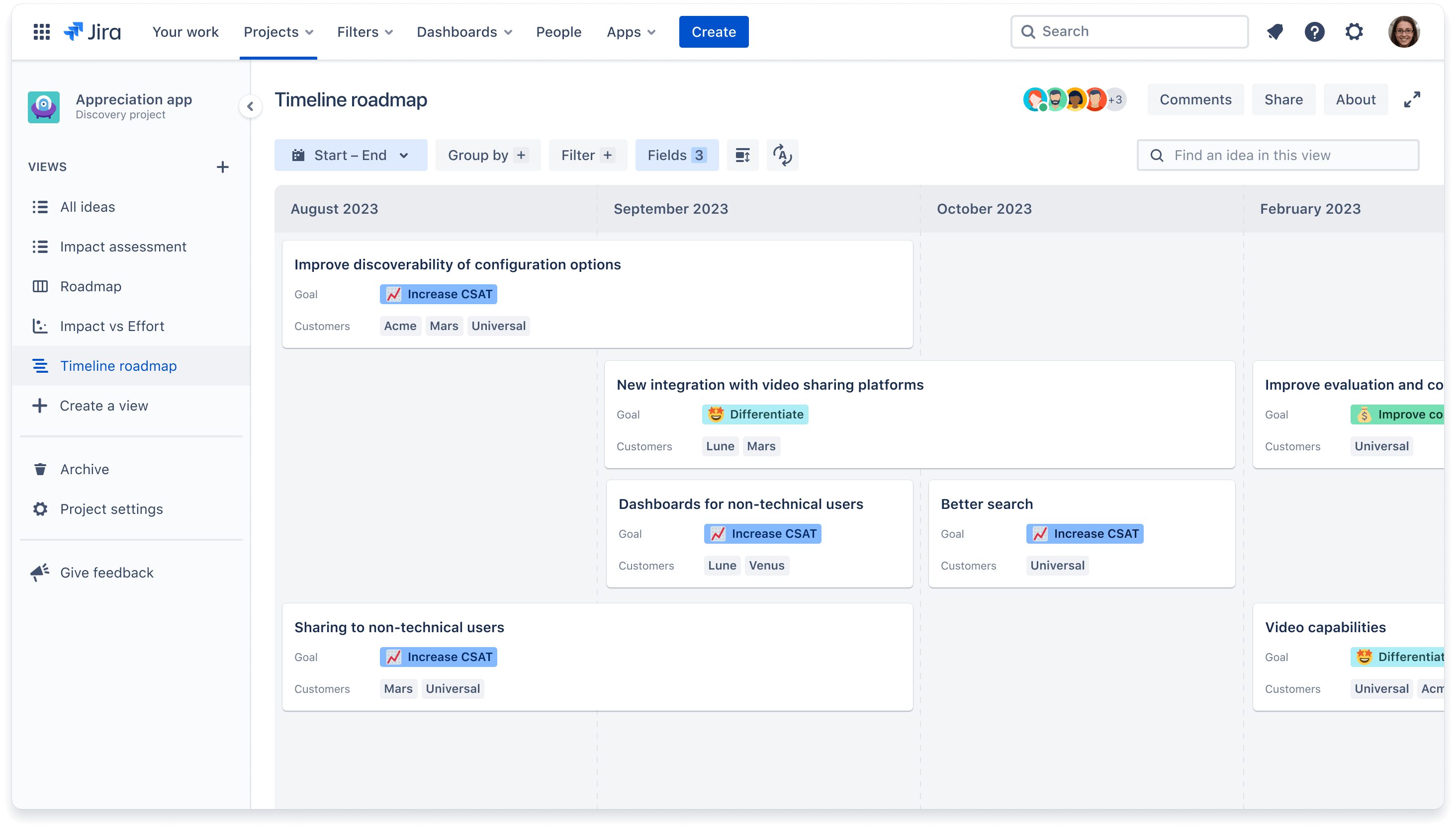
Task: Click the notifications bell icon
Action: [1276, 31]
